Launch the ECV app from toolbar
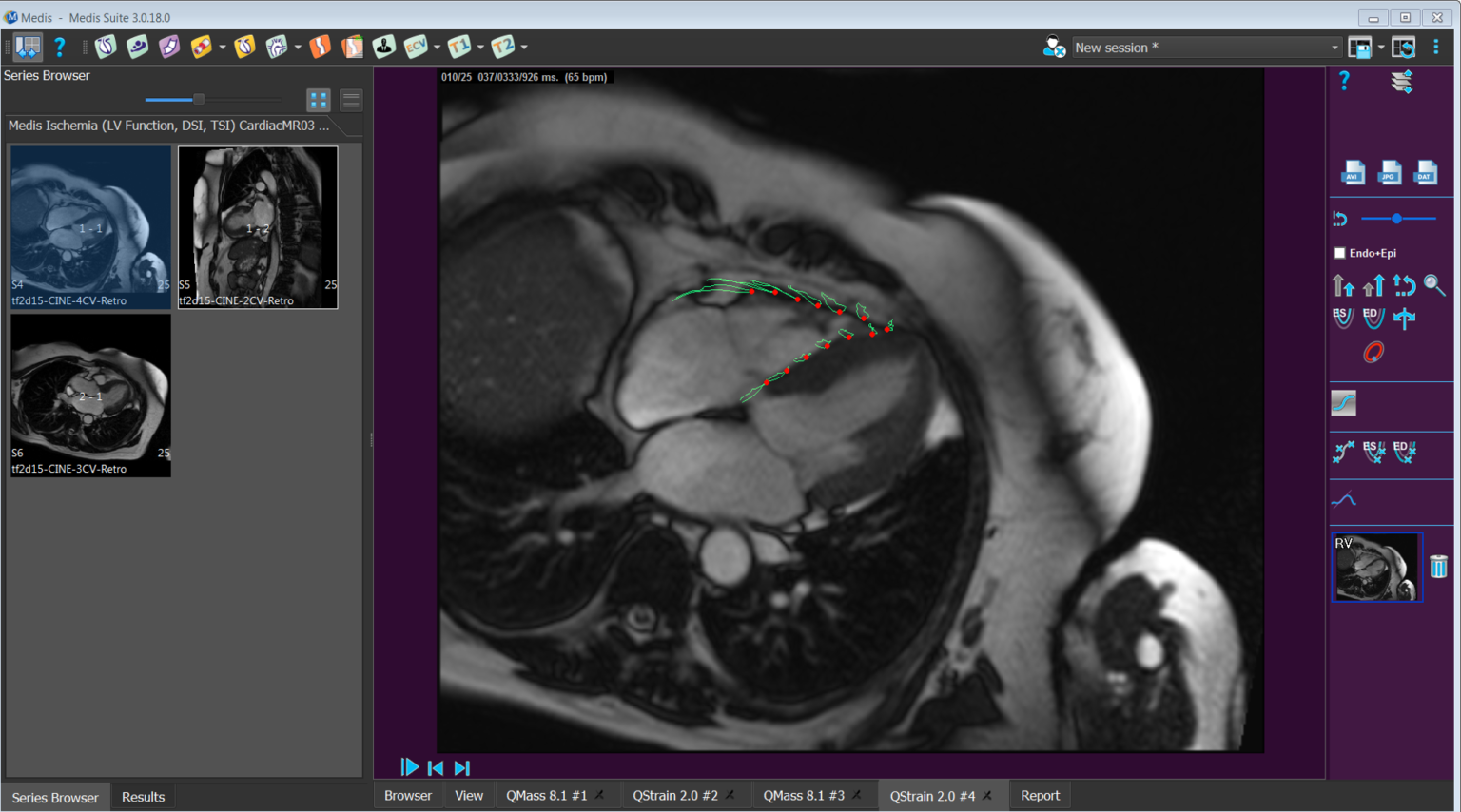The height and width of the screenshot is (812, 1461). pos(415,47)
